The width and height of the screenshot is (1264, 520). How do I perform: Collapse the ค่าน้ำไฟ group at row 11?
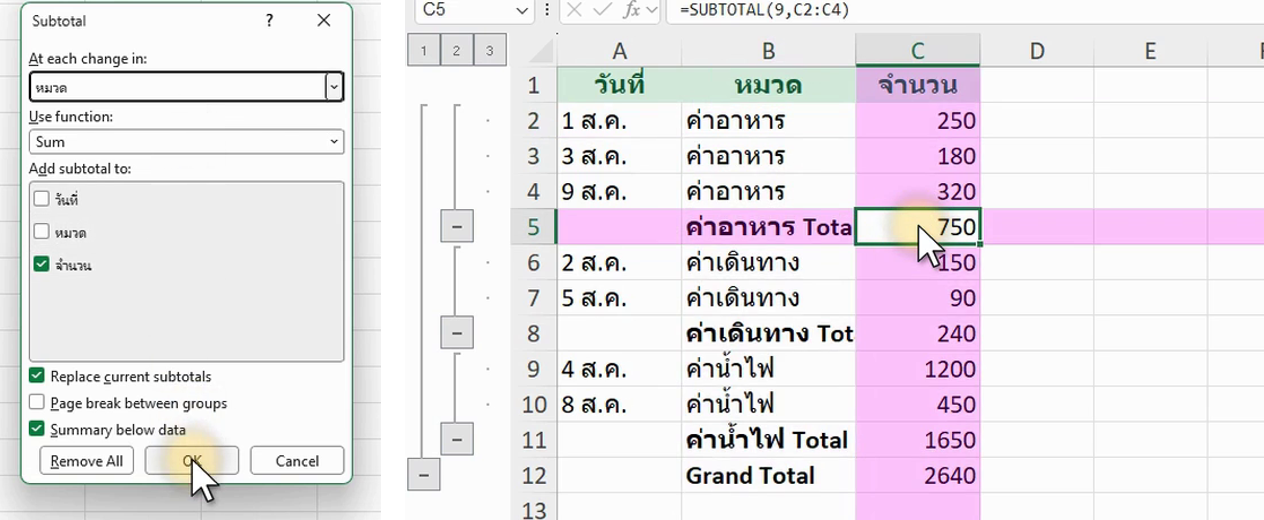[x=457, y=438]
